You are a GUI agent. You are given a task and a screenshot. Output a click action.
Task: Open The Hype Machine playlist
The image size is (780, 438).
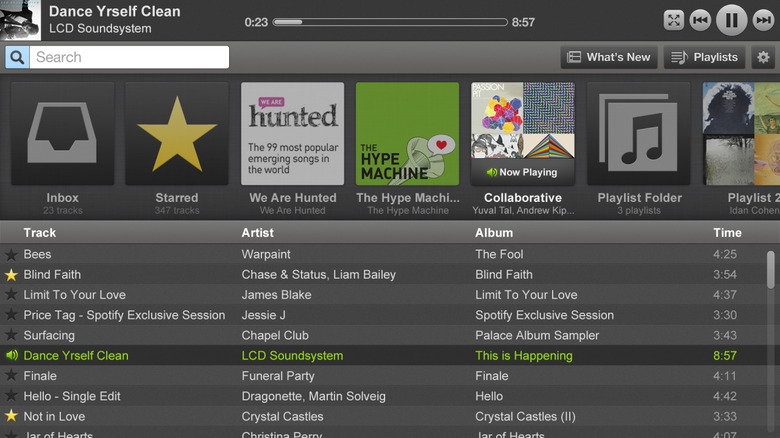[x=407, y=133]
